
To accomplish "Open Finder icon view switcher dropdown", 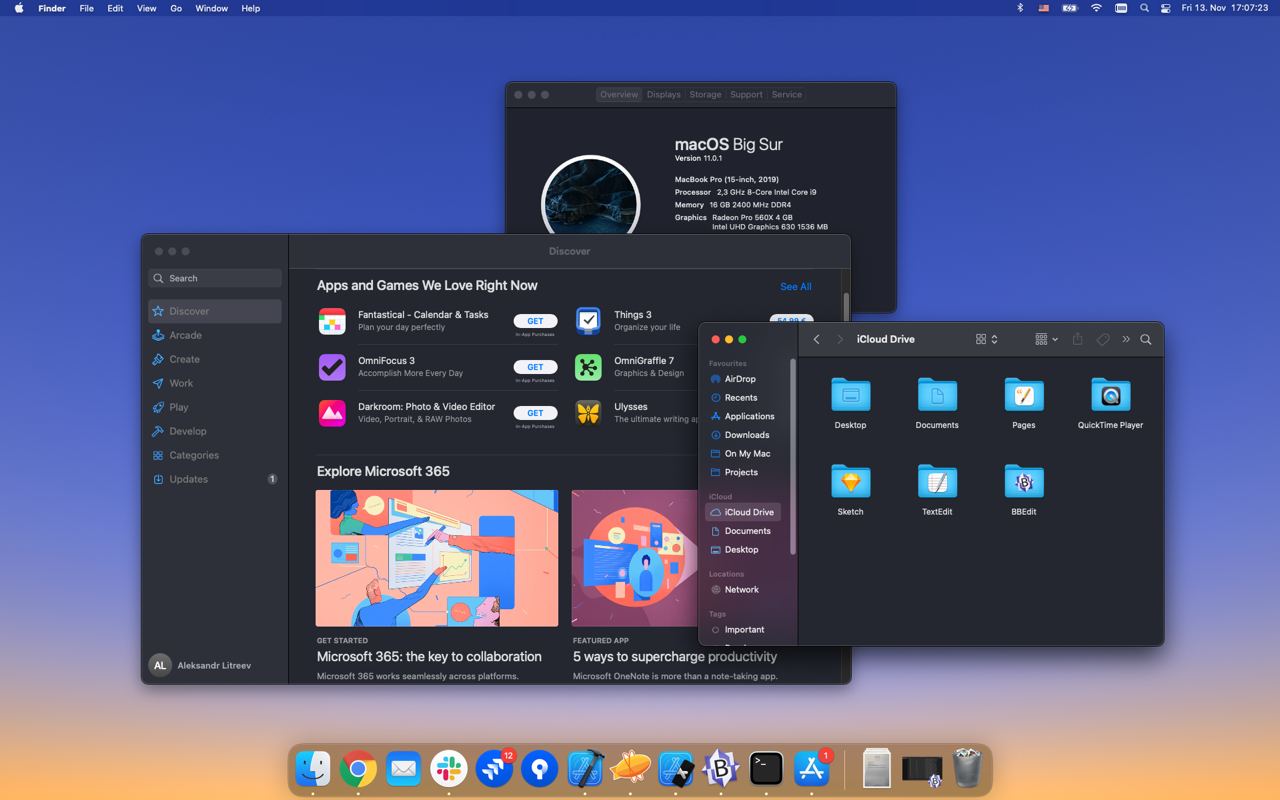I will pyautogui.click(x=987, y=339).
